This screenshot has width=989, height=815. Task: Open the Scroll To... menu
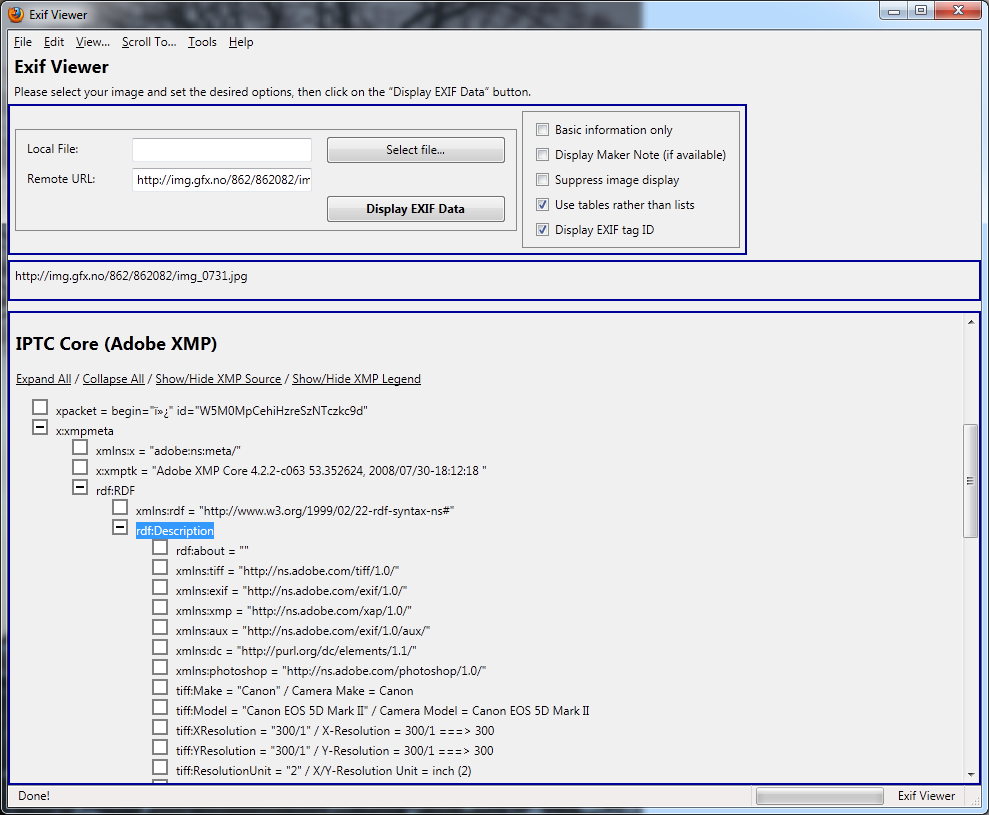click(x=149, y=42)
